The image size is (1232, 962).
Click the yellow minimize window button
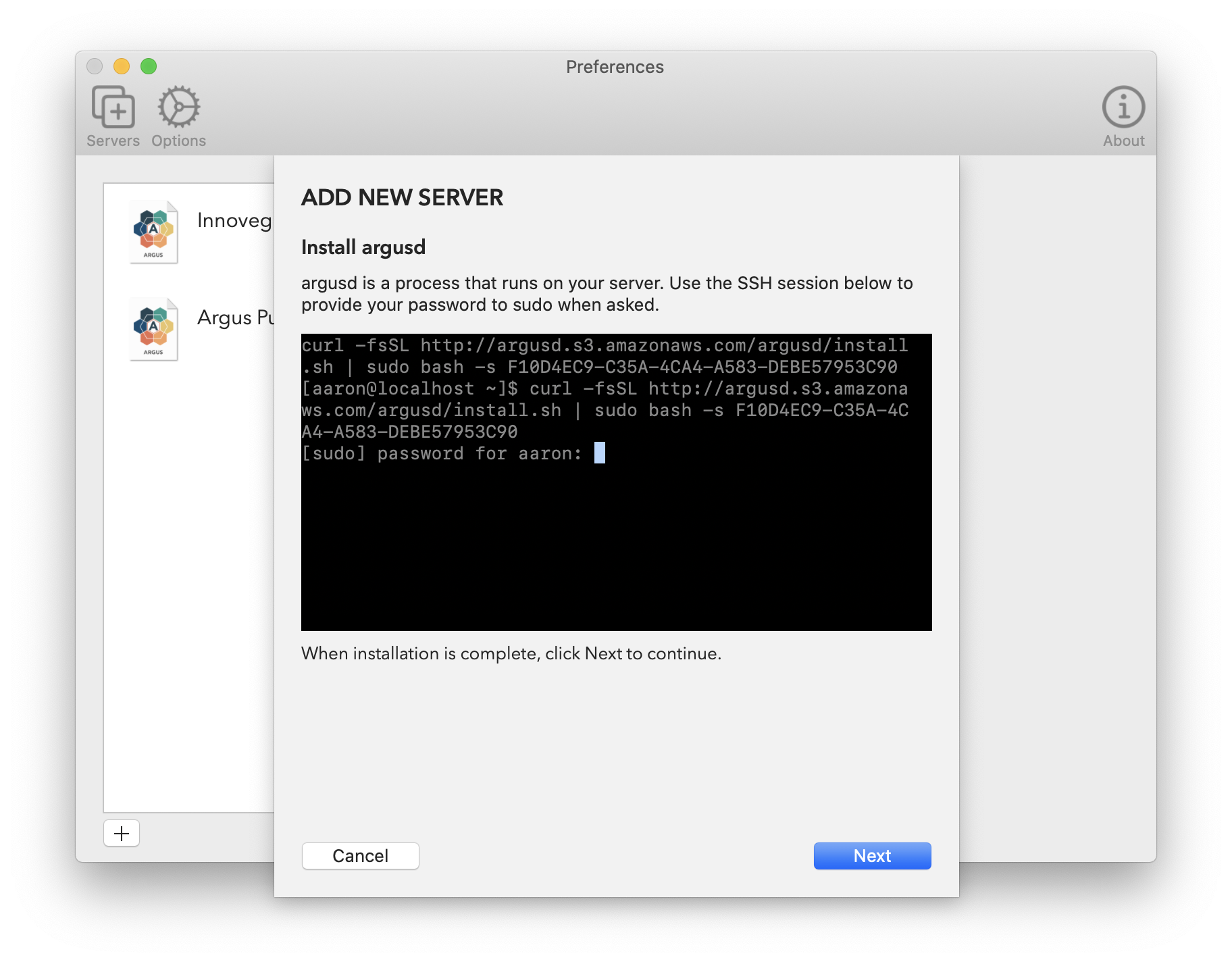(x=122, y=66)
